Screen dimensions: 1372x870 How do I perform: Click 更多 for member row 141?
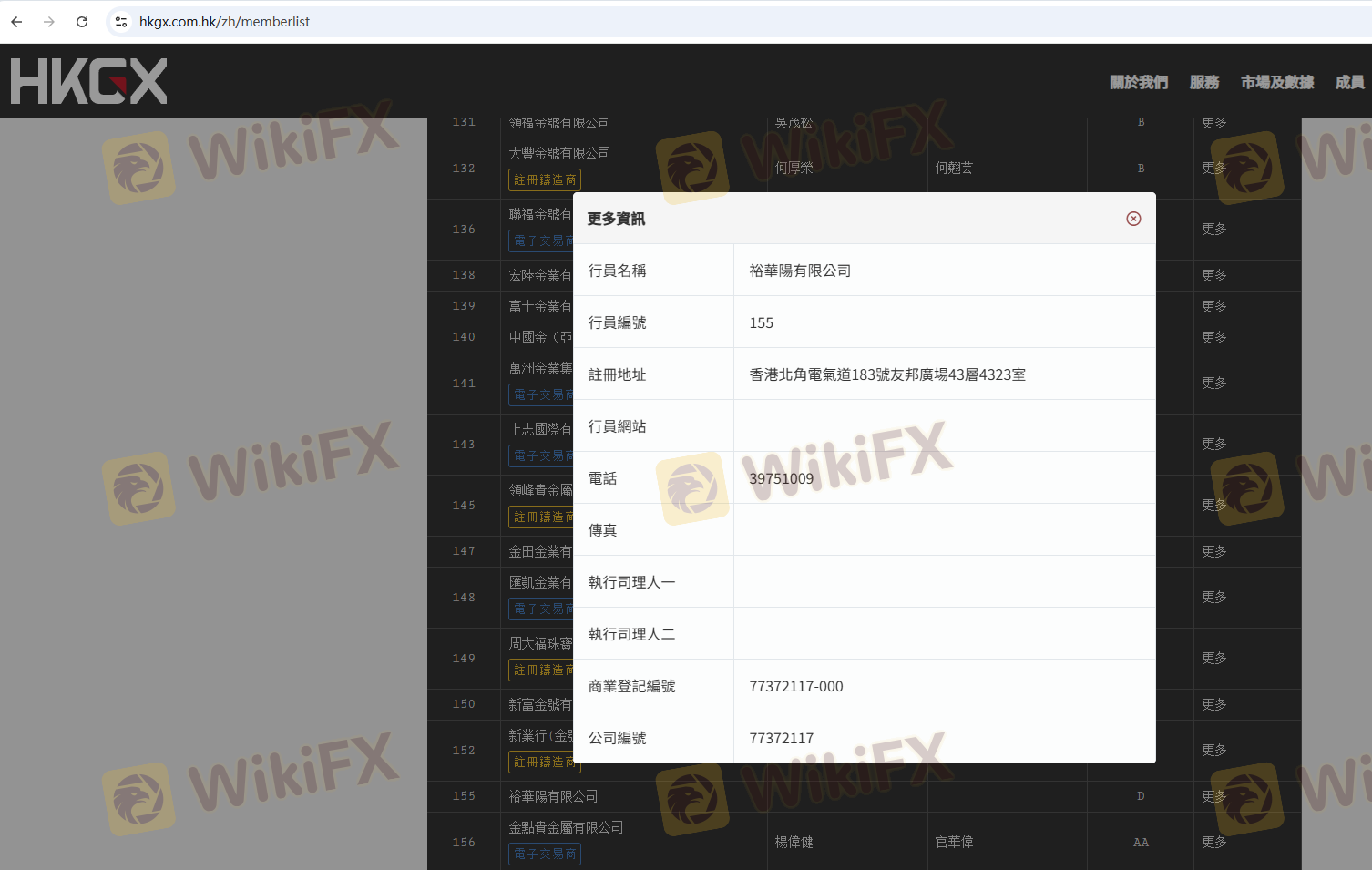tap(1214, 383)
